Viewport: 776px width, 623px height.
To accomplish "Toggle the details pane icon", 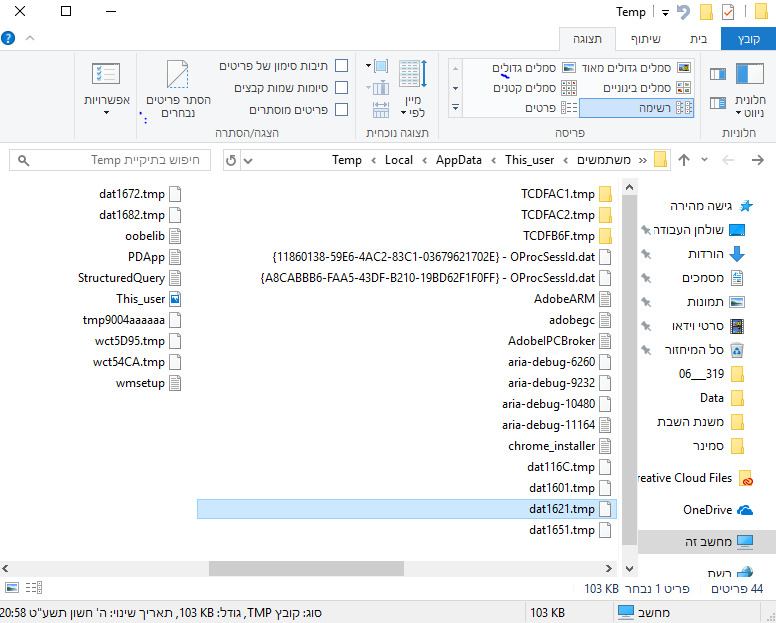I will pos(718,103).
